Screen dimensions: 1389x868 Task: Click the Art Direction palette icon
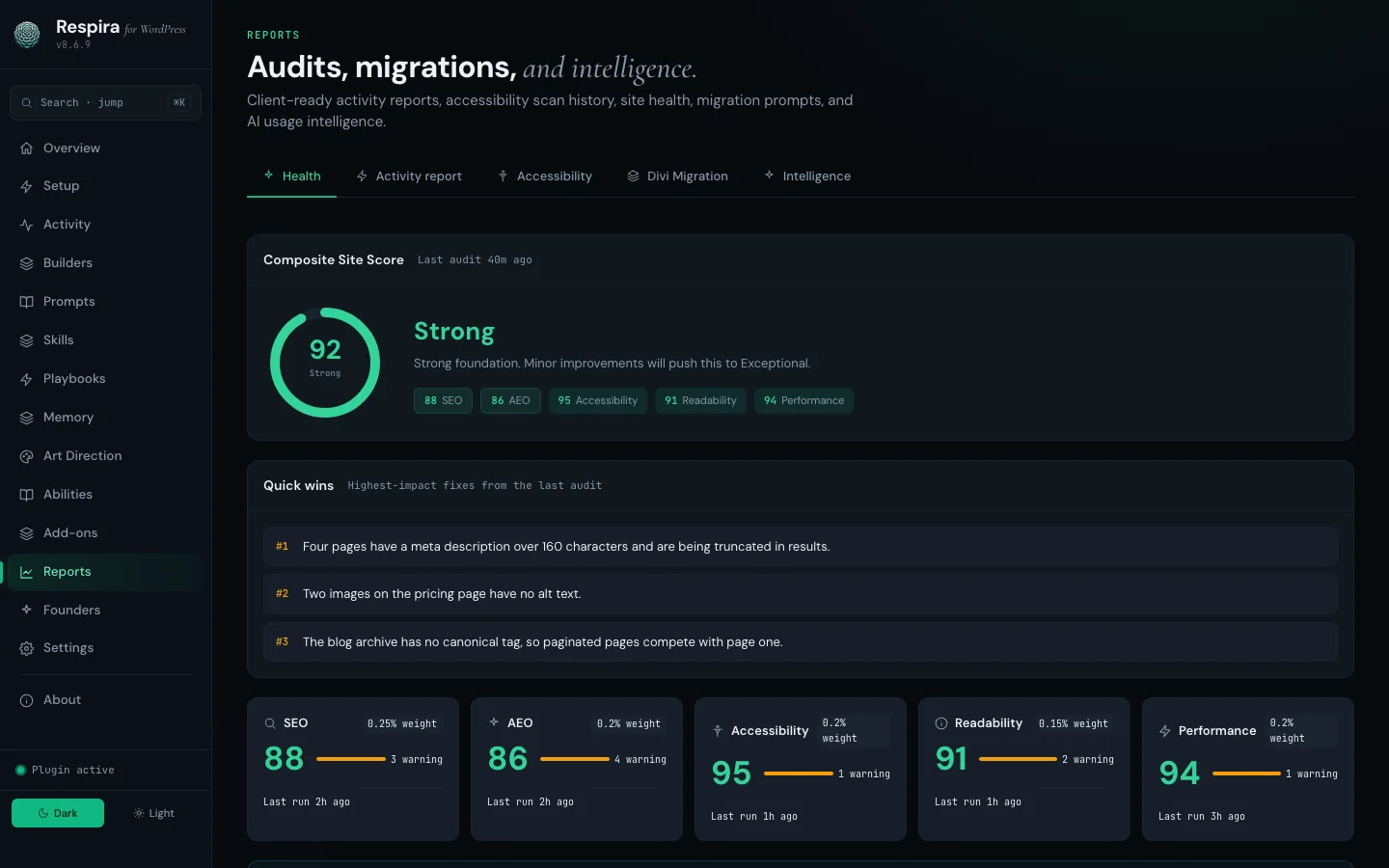pos(26,456)
